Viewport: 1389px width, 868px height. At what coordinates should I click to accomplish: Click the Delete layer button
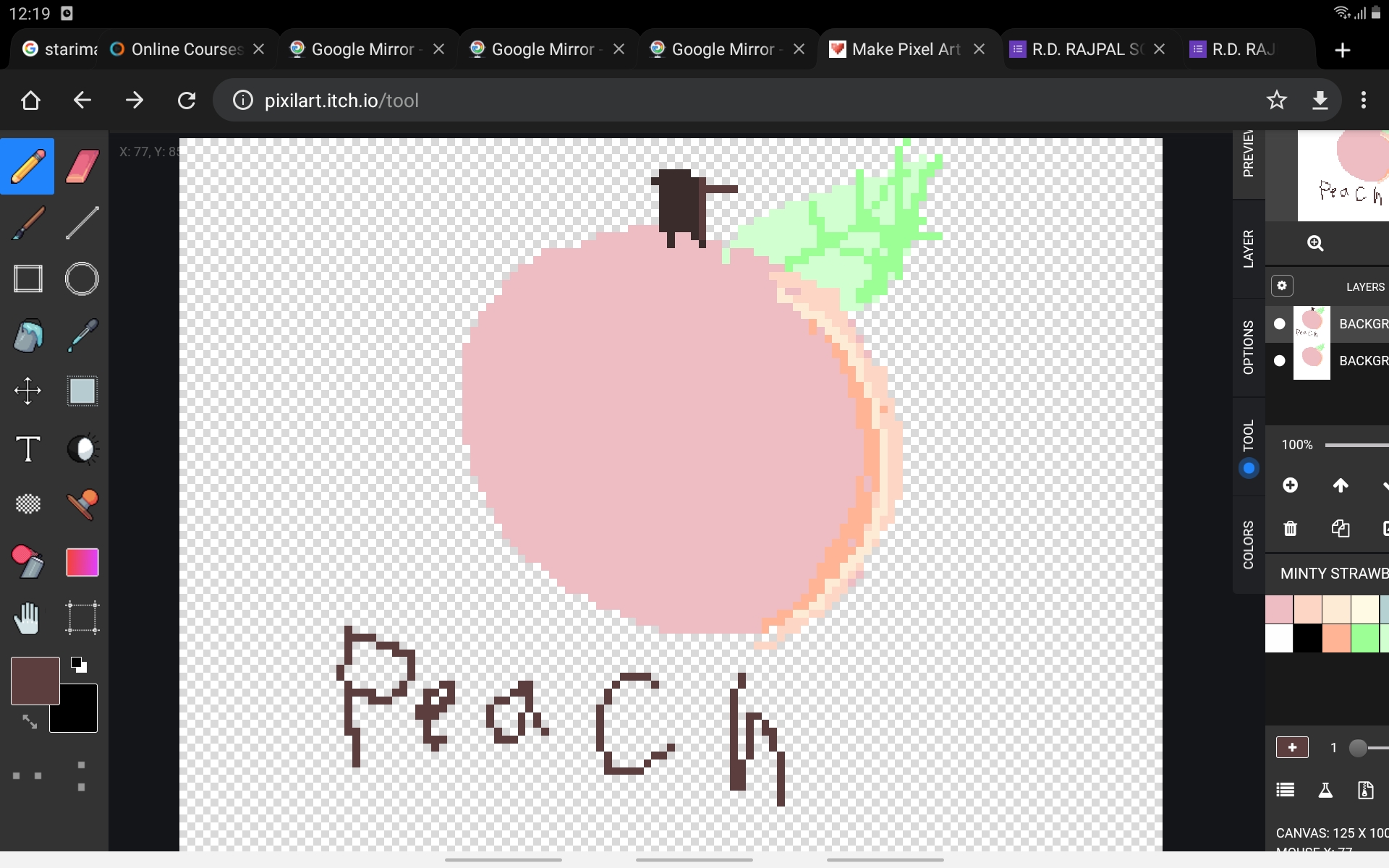click(x=1290, y=528)
